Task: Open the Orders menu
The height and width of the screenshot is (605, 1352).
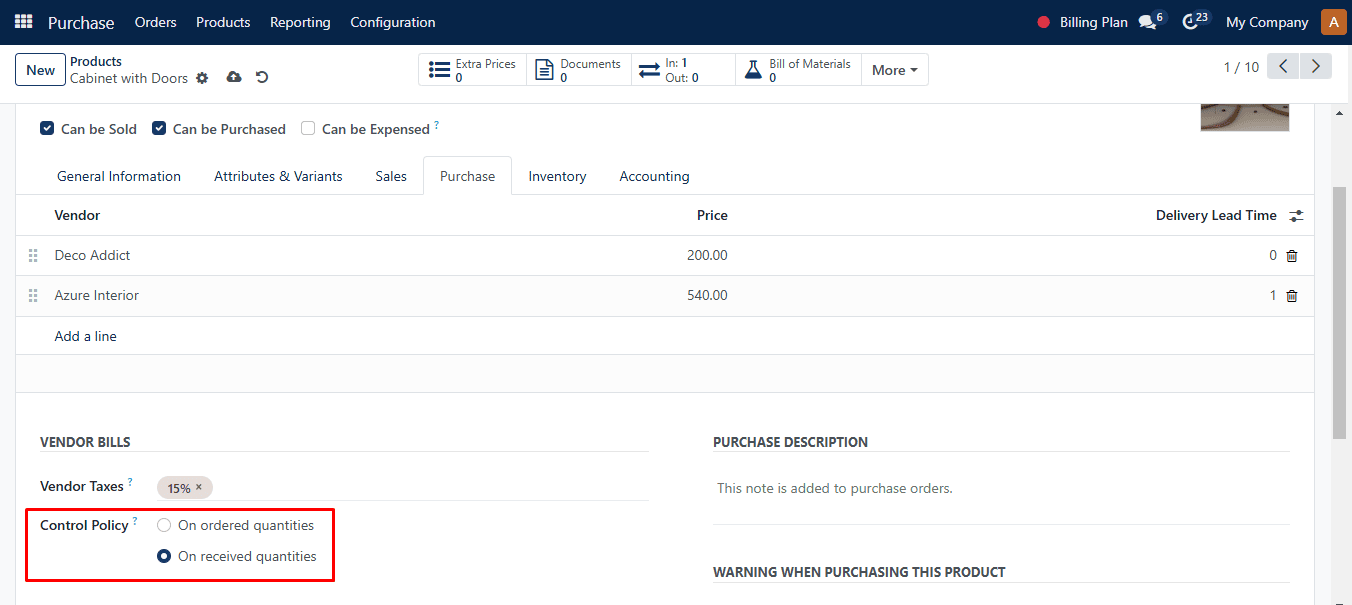Action: tap(156, 22)
